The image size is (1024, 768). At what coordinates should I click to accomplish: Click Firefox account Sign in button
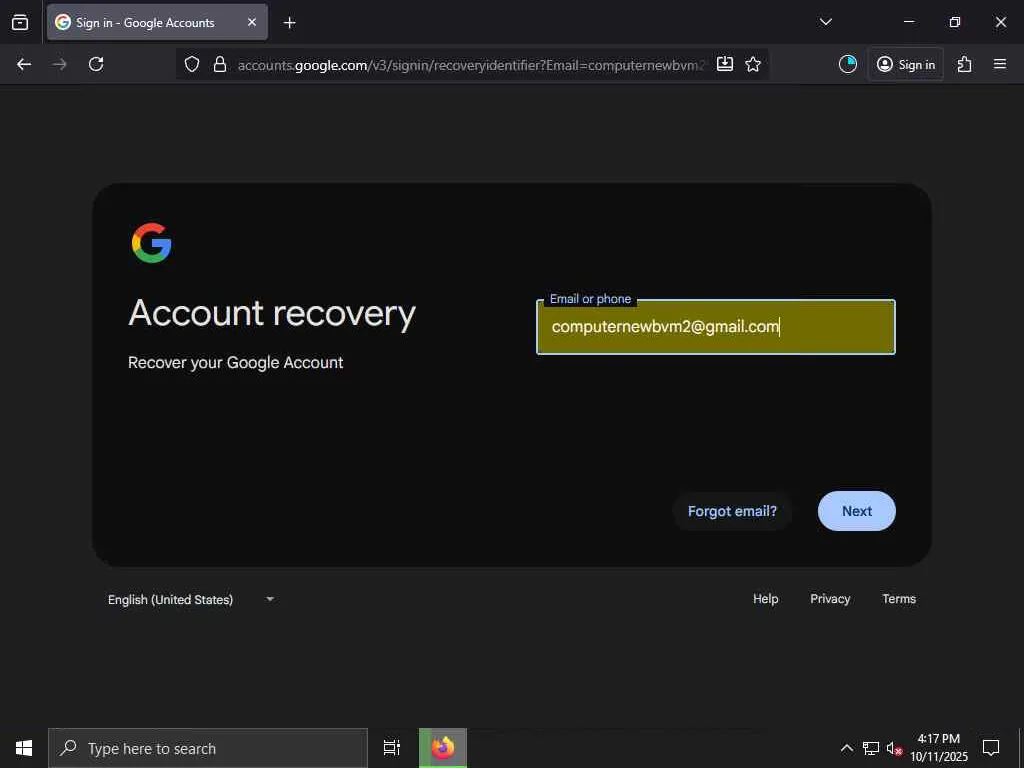click(x=906, y=64)
